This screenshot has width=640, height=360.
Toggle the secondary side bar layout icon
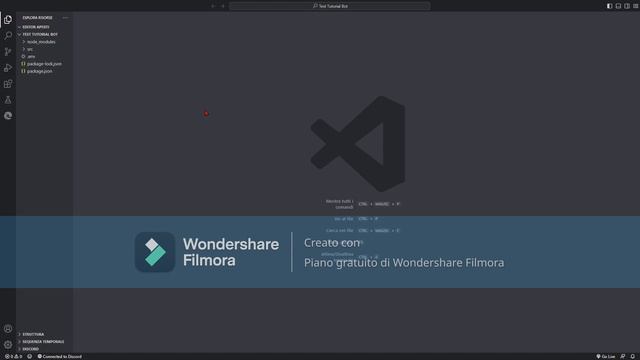point(627,6)
